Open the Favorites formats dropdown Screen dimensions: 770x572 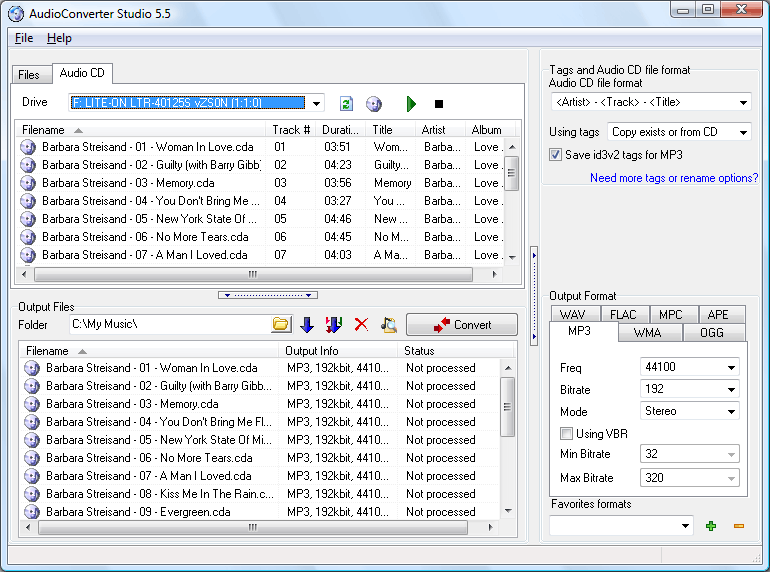coord(685,526)
